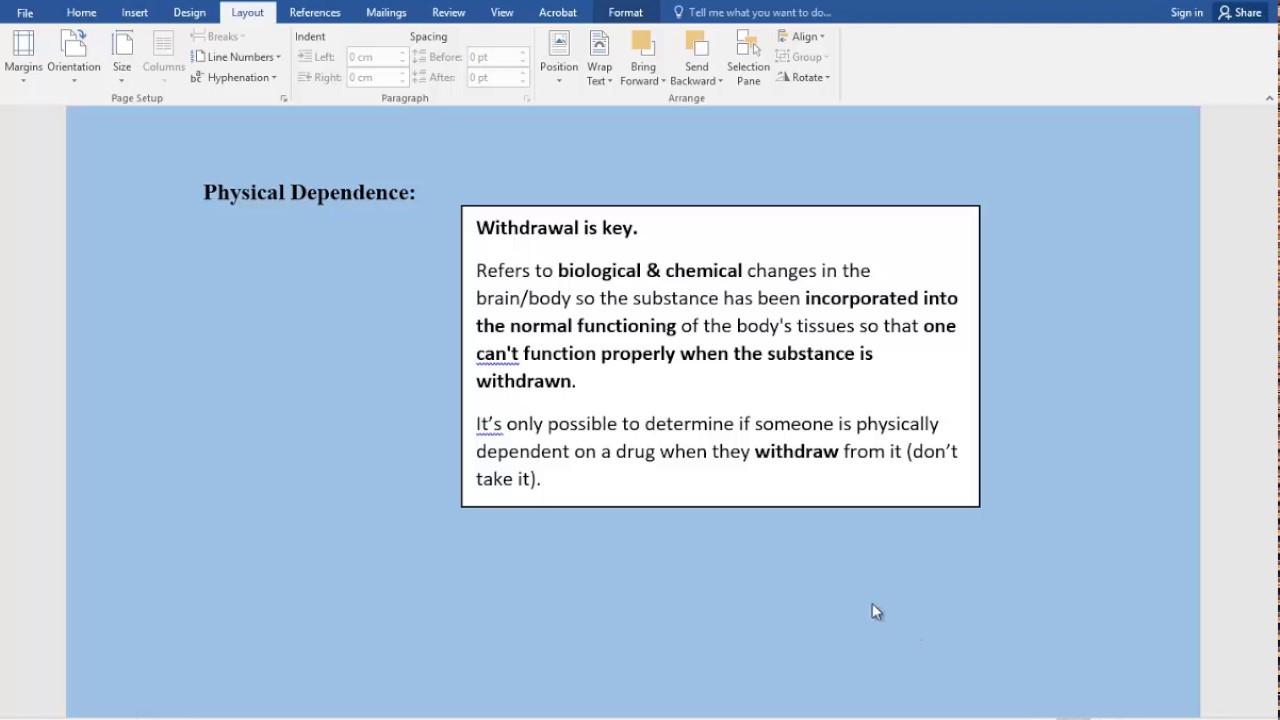This screenshot has height=720, width=1280.
Task: Adjust the Spacing After spinner arrows
Action: (x=522, y=77)
